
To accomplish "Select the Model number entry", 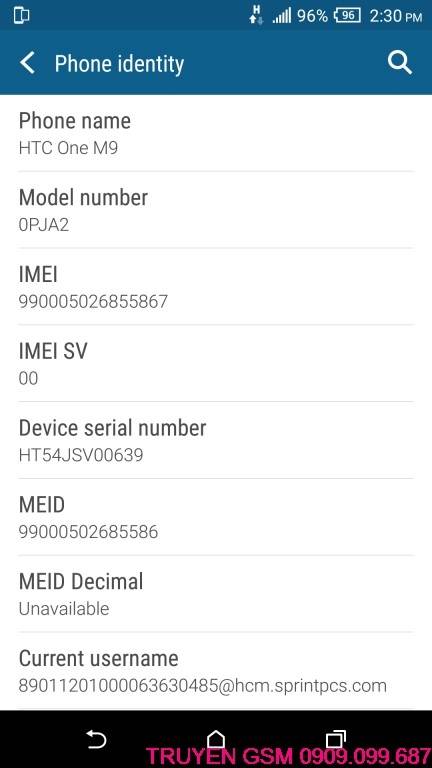I will (216, 210).
